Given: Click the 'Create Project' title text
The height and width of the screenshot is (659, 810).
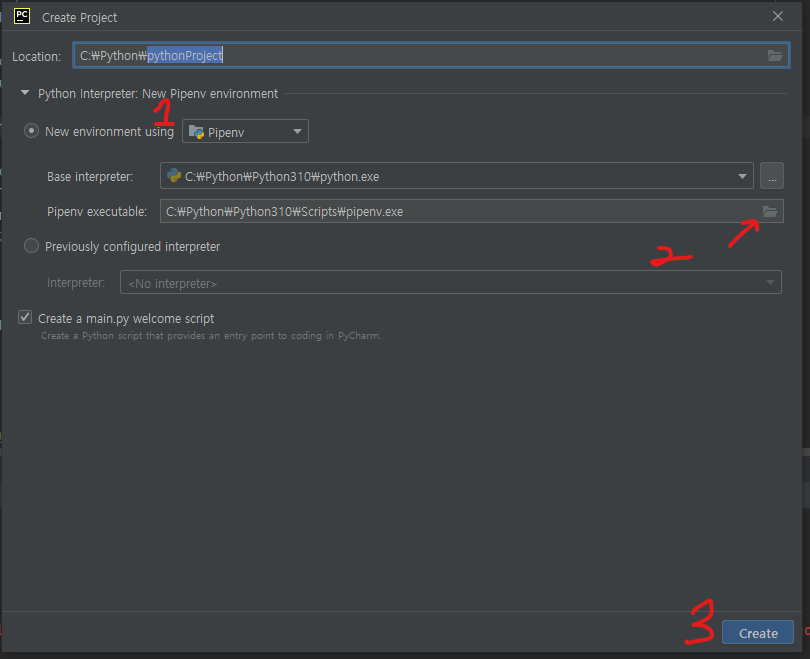Looking at the screenshot, I should tap(80, 18).
